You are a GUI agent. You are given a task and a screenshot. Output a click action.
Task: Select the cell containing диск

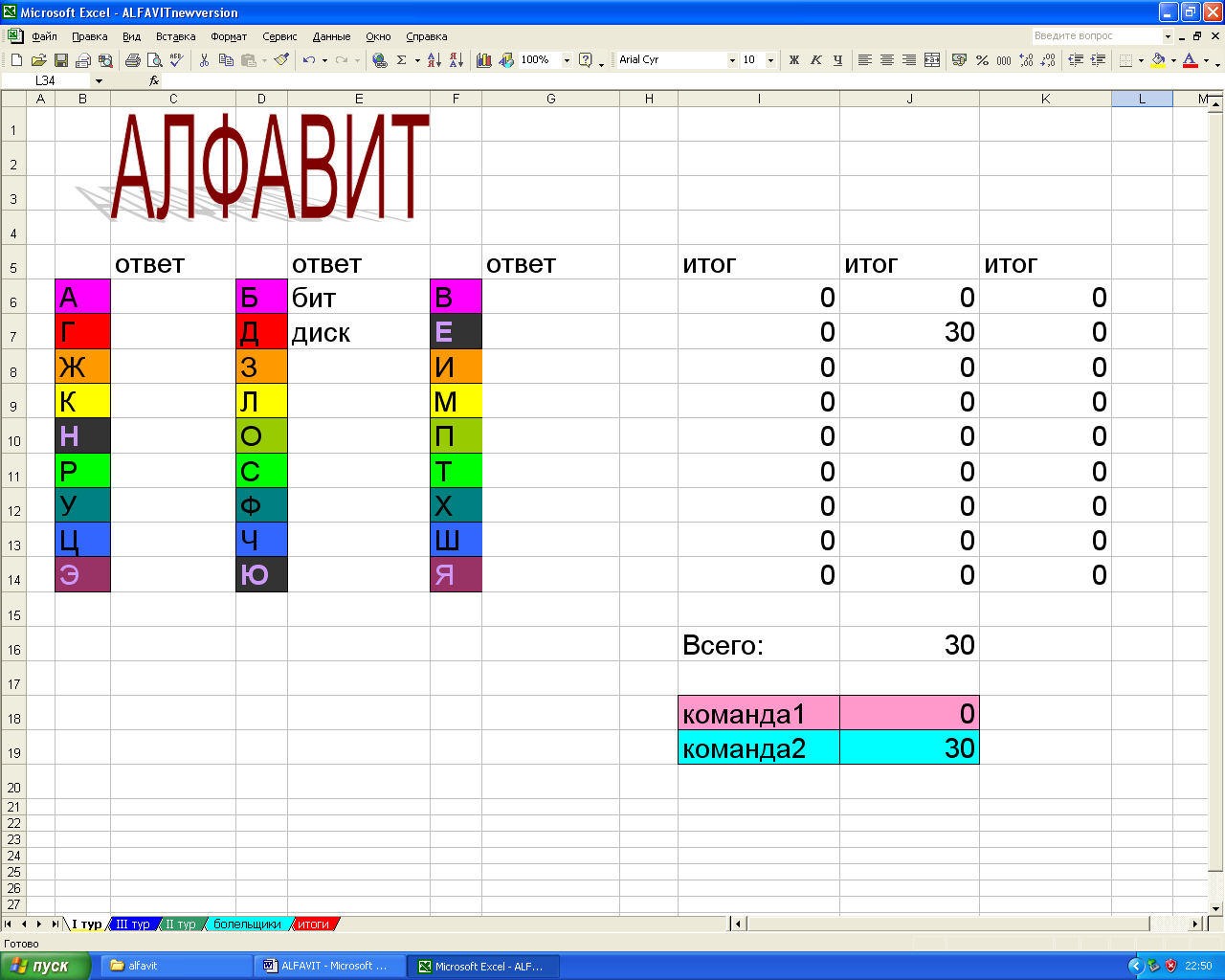[358, 333]
